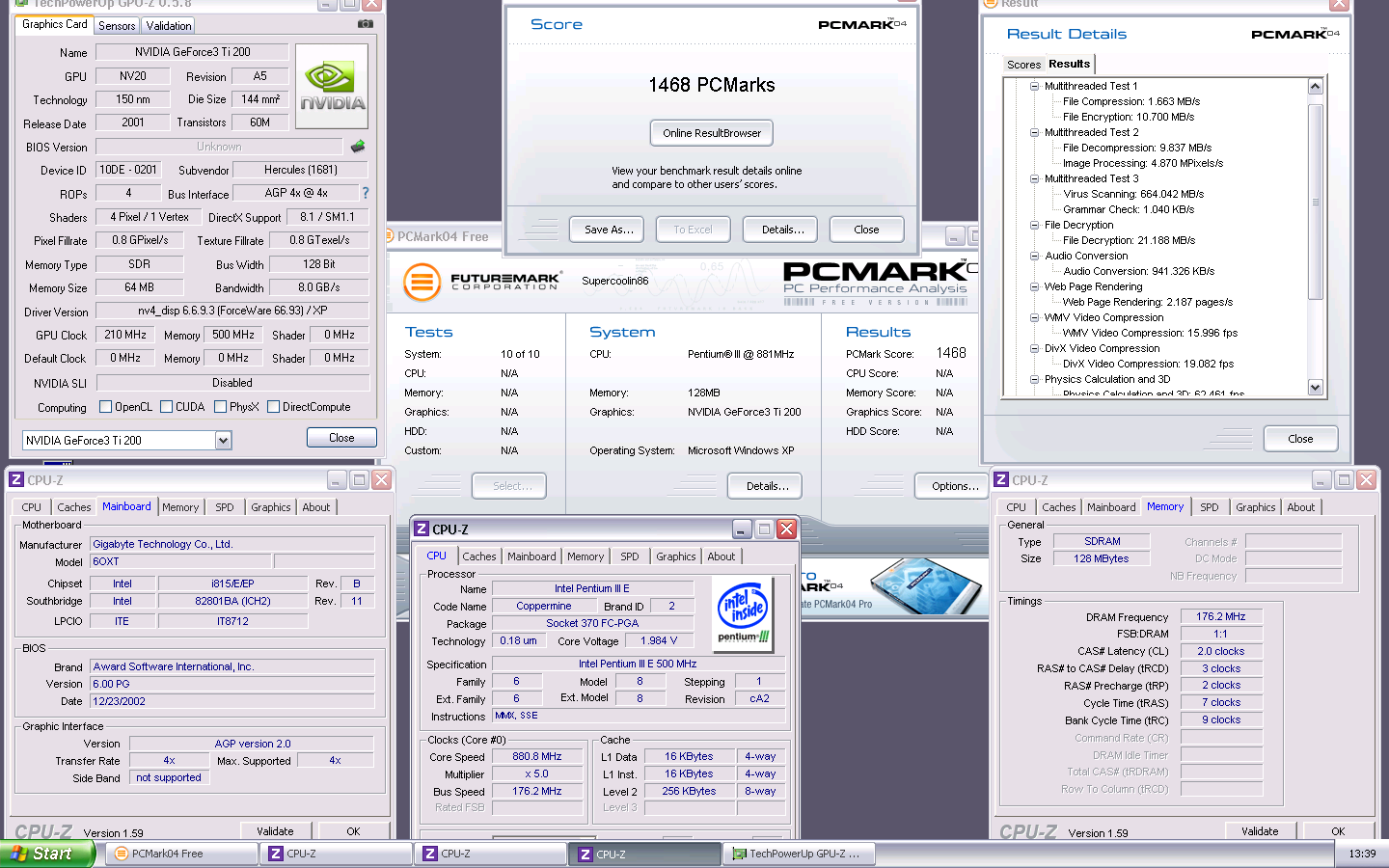Click the Result Details scrollbar up arrow
Screen dimensions: 1389x868
(1315, 87)
